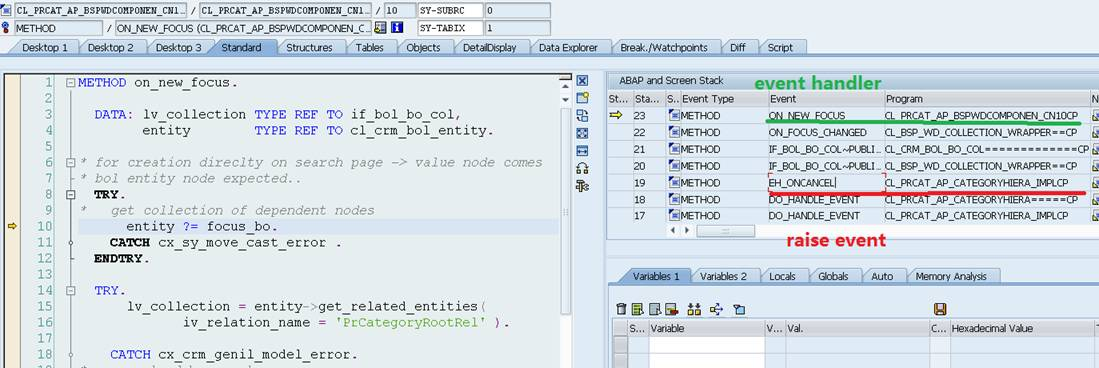The width and height of the screenshot is (1099, 368).
Task: Close tool via X icon beside editor
Action: [582, 81]
